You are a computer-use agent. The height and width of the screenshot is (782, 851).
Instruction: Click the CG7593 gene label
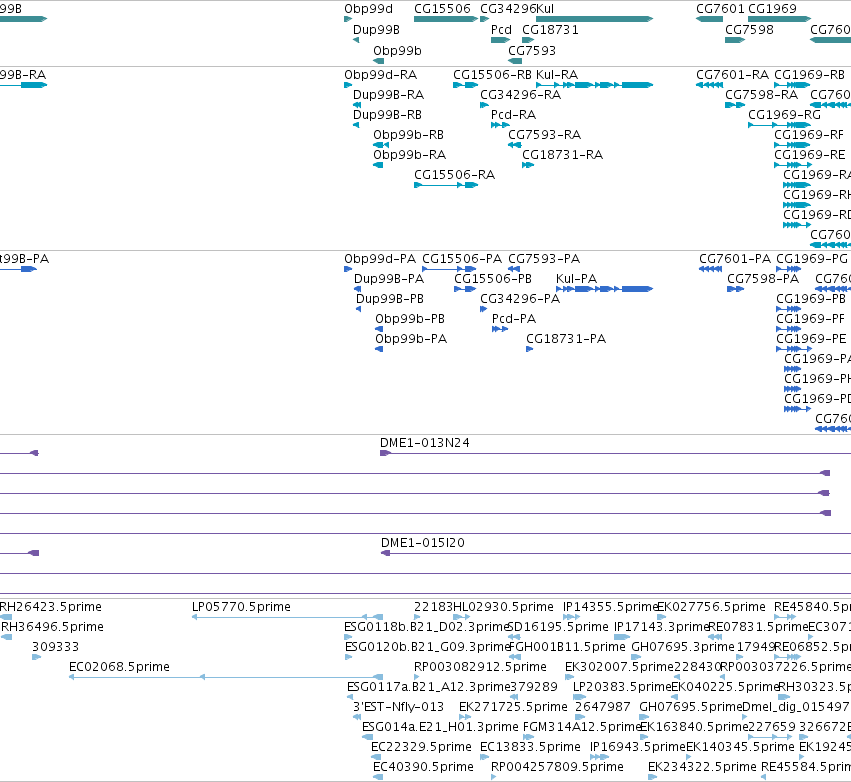tap(531, 51)
